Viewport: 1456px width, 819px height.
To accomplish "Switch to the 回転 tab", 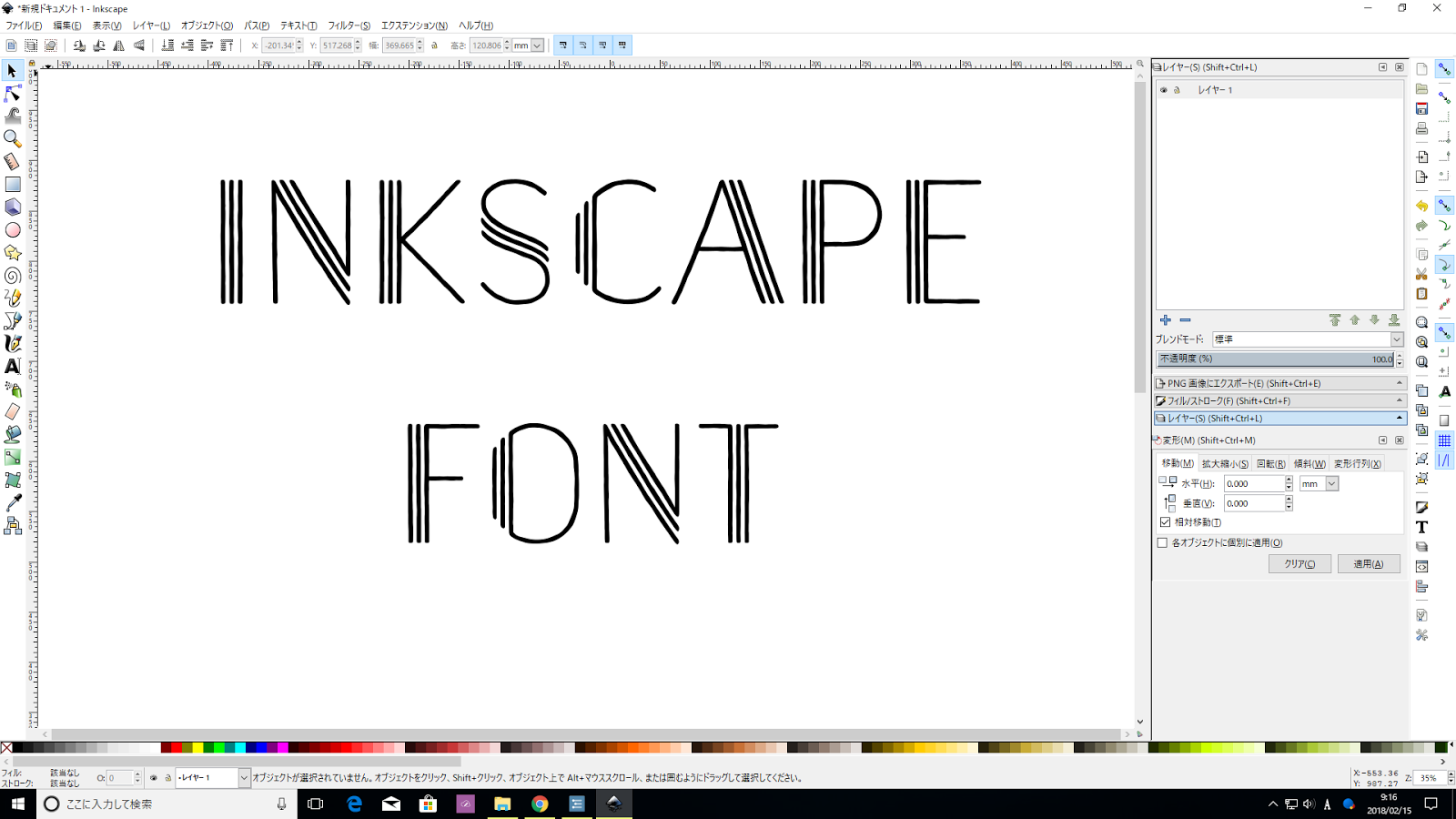I will tap(1270, 464).
